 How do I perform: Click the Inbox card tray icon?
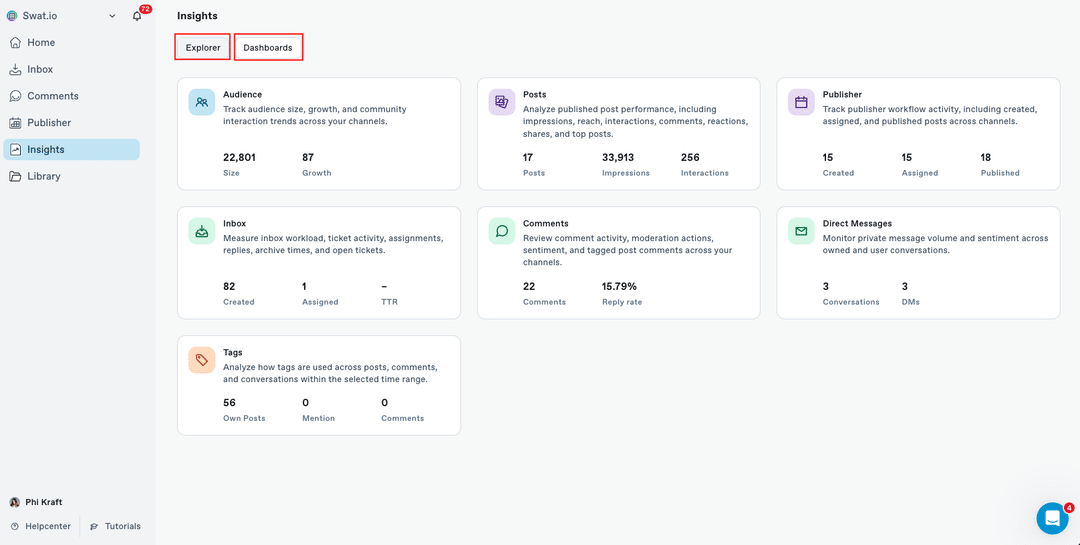click(x=202, y=231)
